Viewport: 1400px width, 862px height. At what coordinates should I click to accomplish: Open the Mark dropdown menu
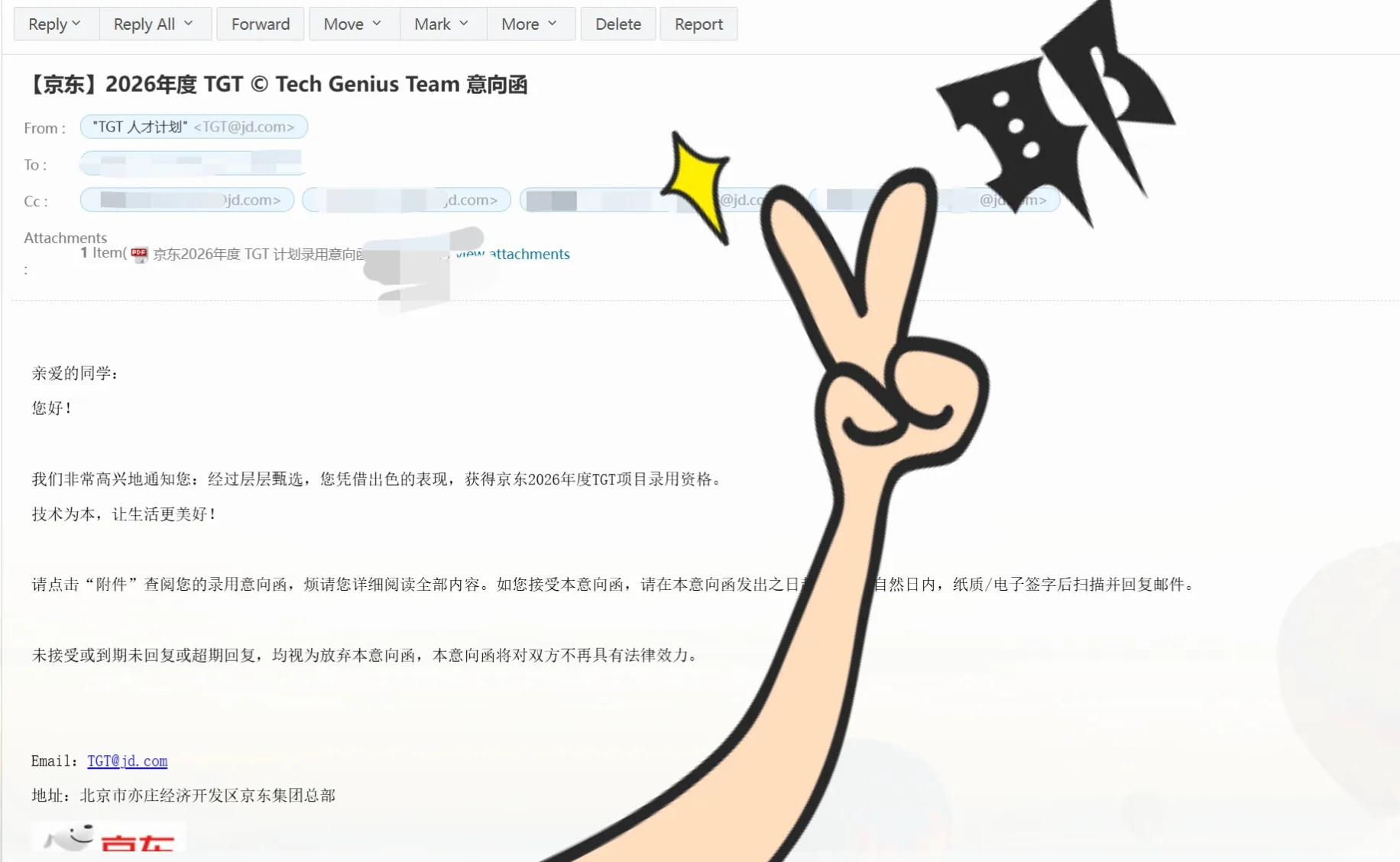pyautogui.click(x=442, y=24)
